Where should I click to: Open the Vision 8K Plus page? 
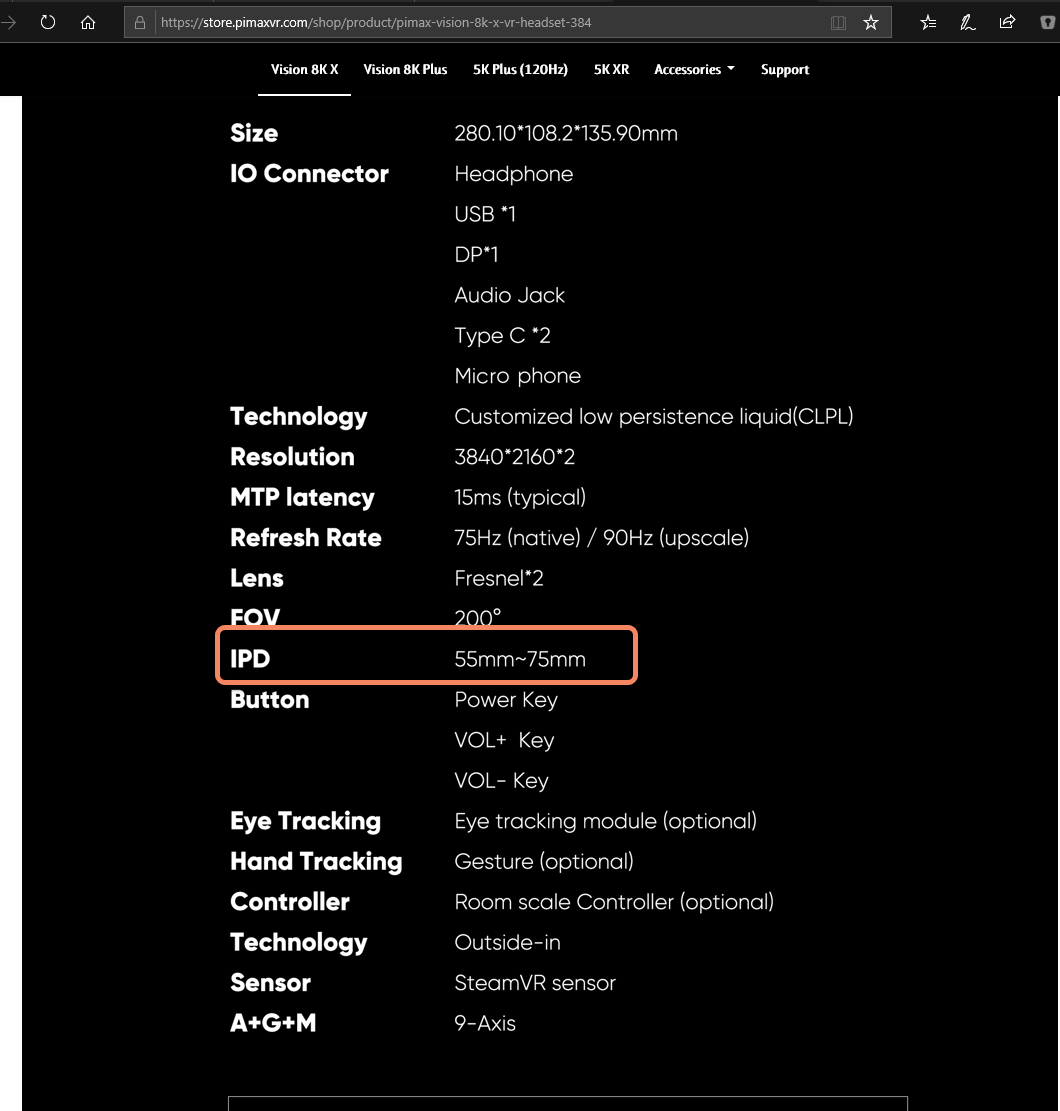405,69
